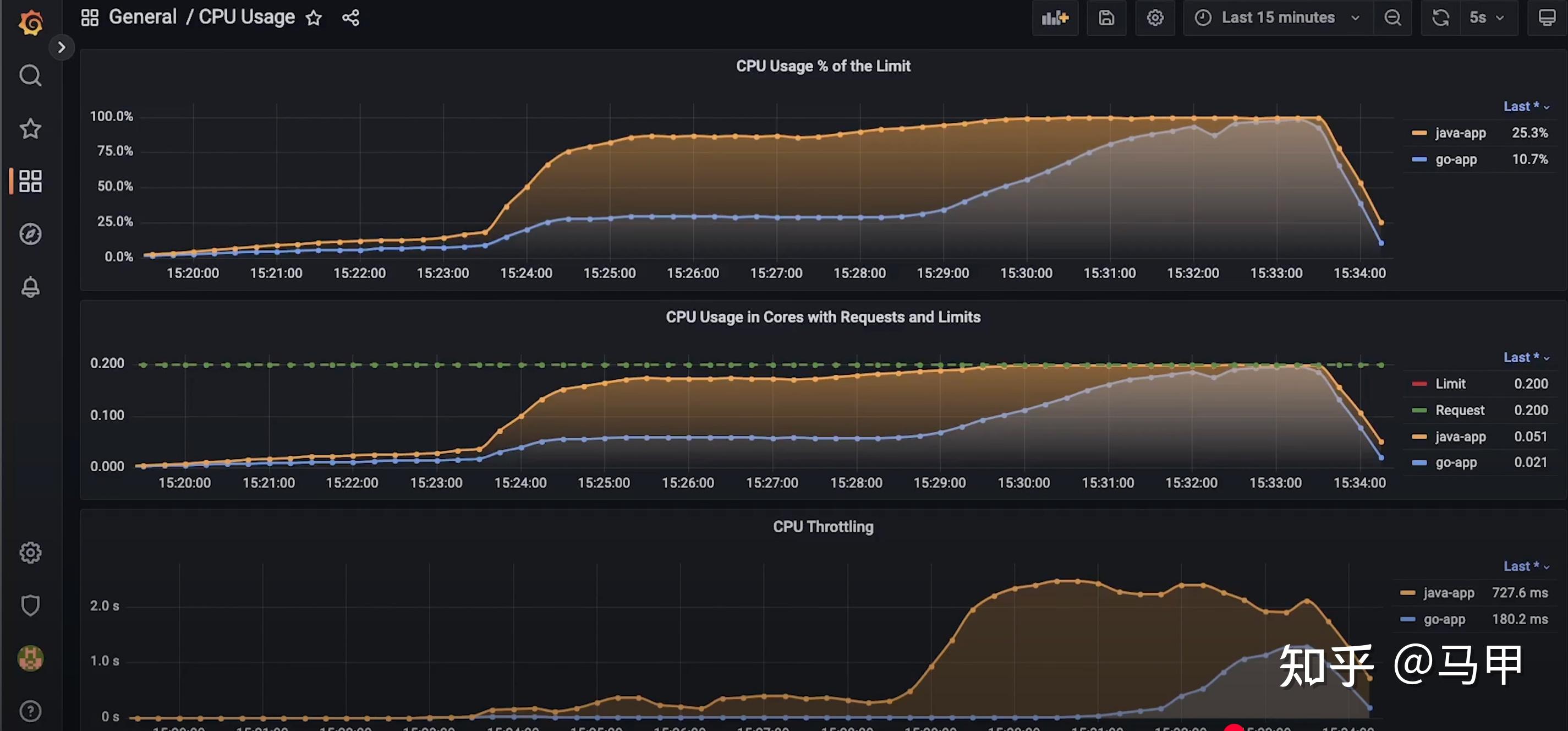Image resolution: width=1568 pixels, height=731 pixels.
Task: Click the zoom out time range icon
Action: [1392, 18]
